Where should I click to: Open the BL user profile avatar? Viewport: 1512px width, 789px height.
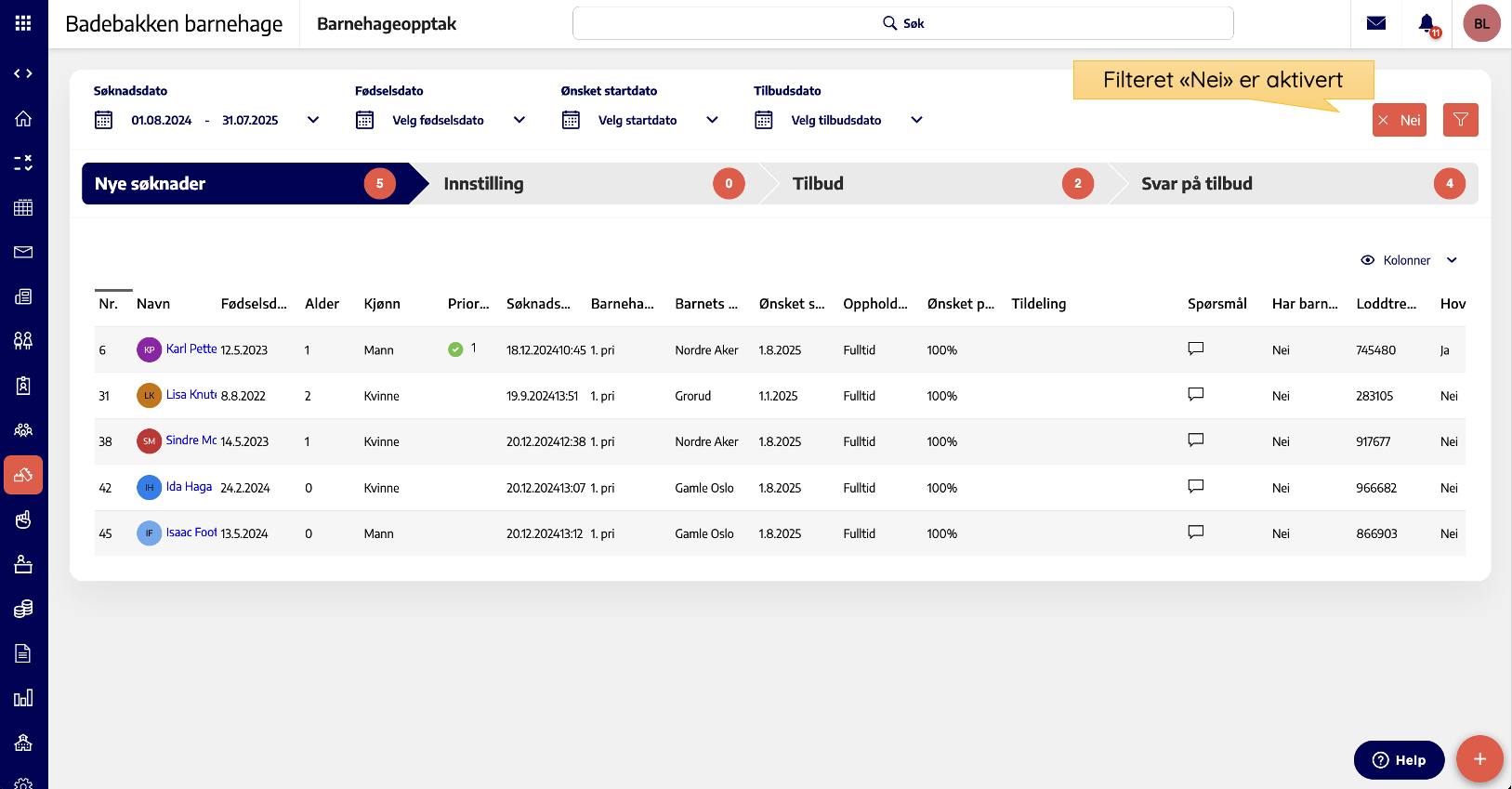[x=1481, y=23]
